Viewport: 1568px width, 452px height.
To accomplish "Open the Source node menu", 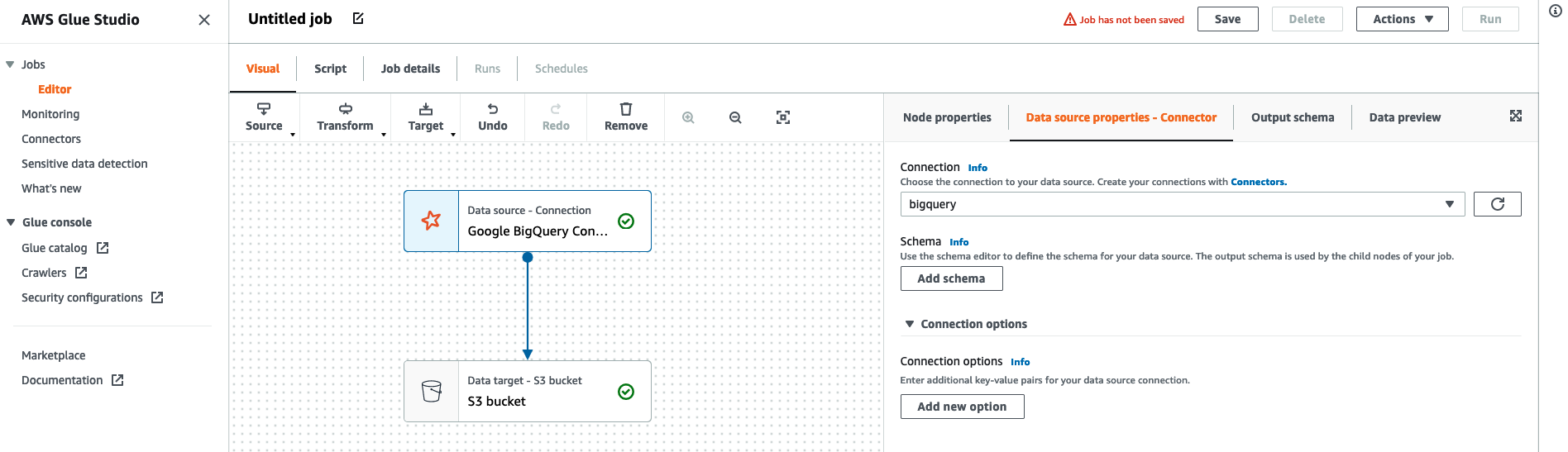I will (x=264, y=117).
